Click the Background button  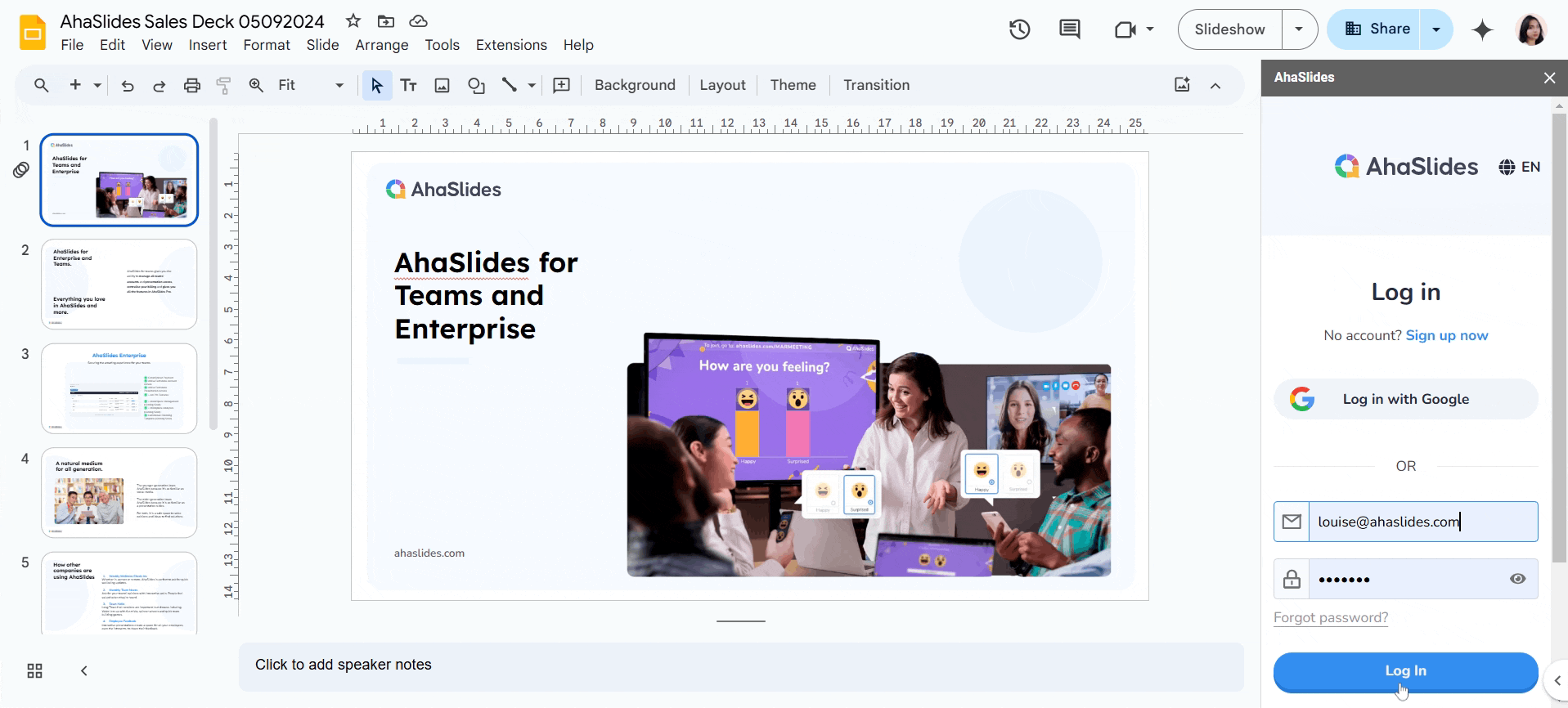coord(635,85)
